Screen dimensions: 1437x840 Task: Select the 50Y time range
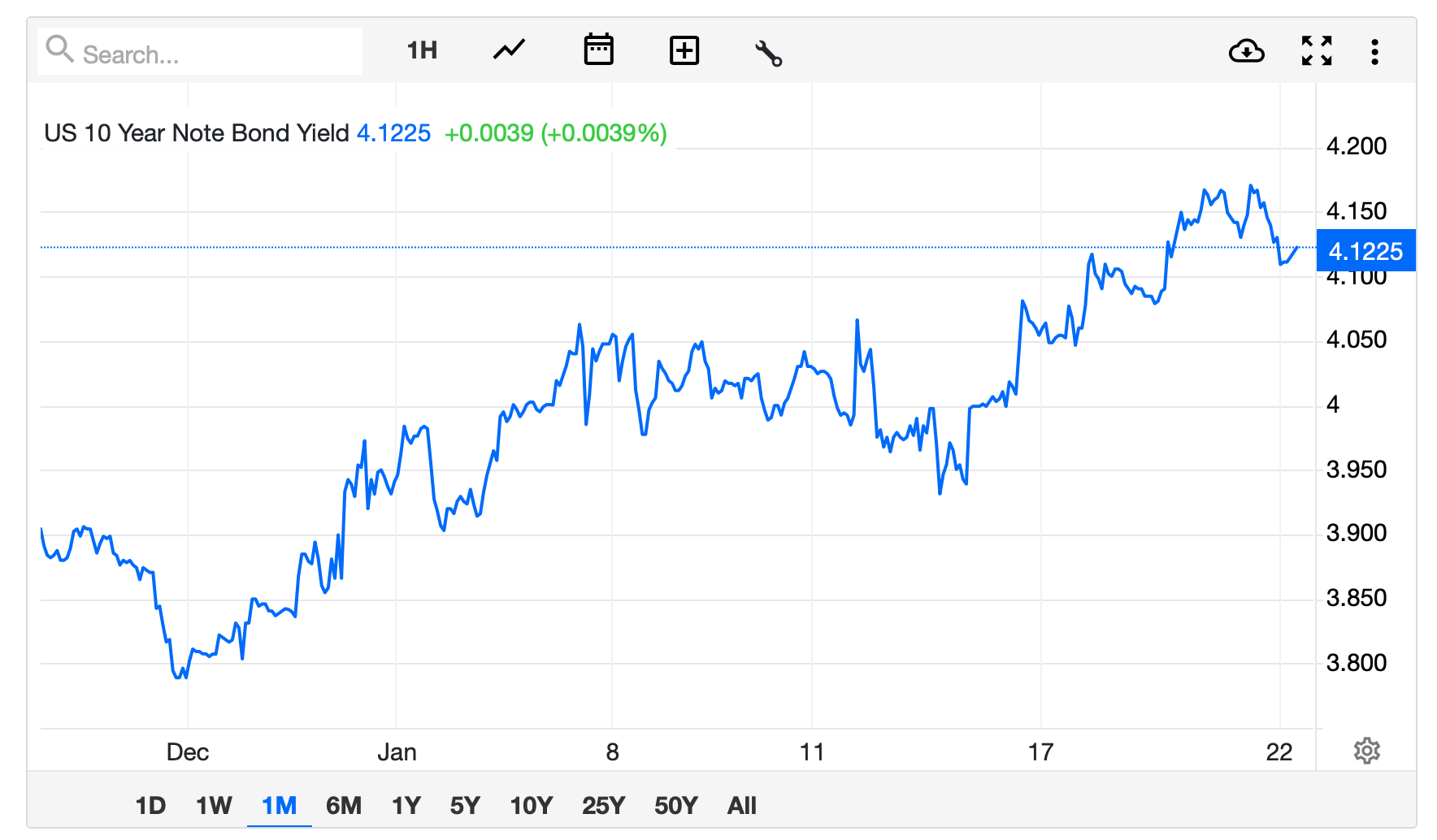pos(676,806)
